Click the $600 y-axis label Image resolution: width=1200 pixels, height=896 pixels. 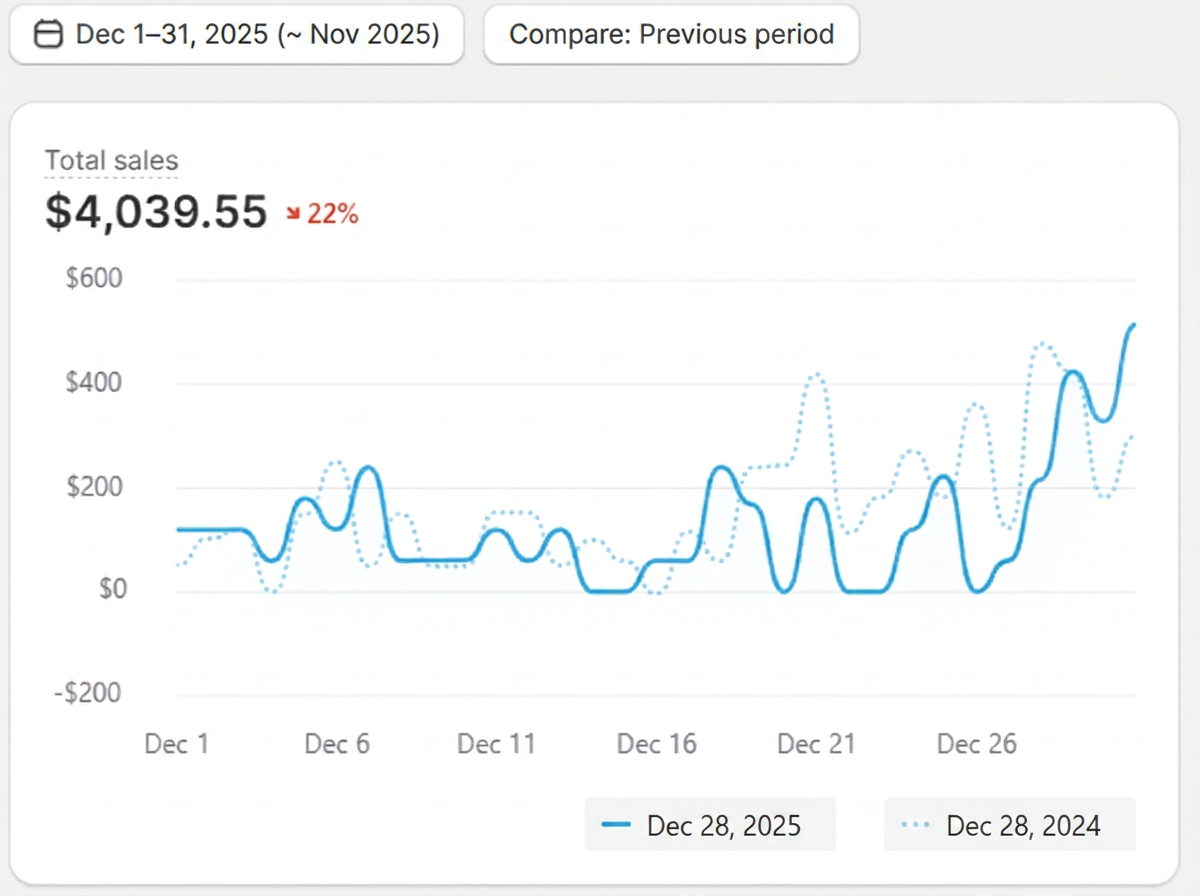pyautogui.click(x=94, y=278)
